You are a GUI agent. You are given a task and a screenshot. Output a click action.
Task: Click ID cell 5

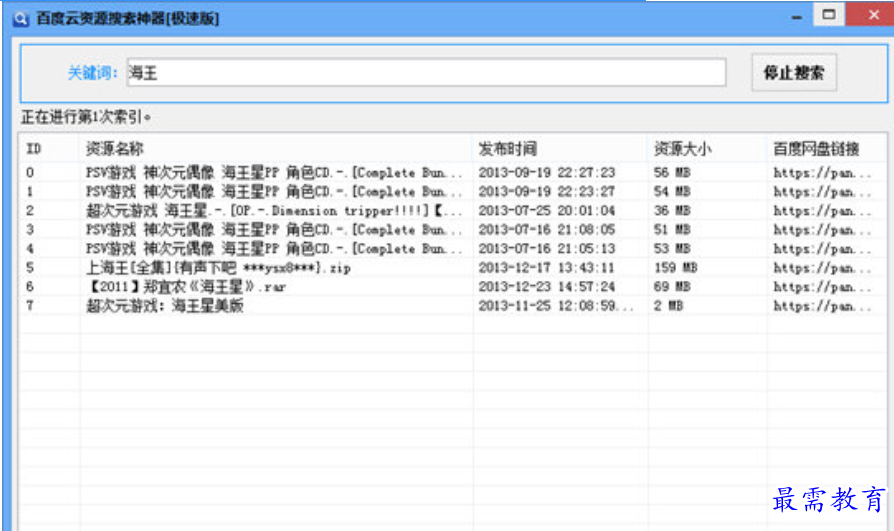click(x=30, y=267)
